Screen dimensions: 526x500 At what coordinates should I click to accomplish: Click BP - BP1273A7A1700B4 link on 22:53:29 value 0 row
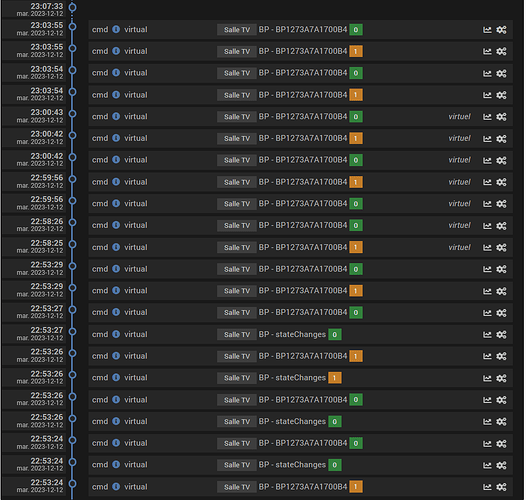(x=303, y=269)
